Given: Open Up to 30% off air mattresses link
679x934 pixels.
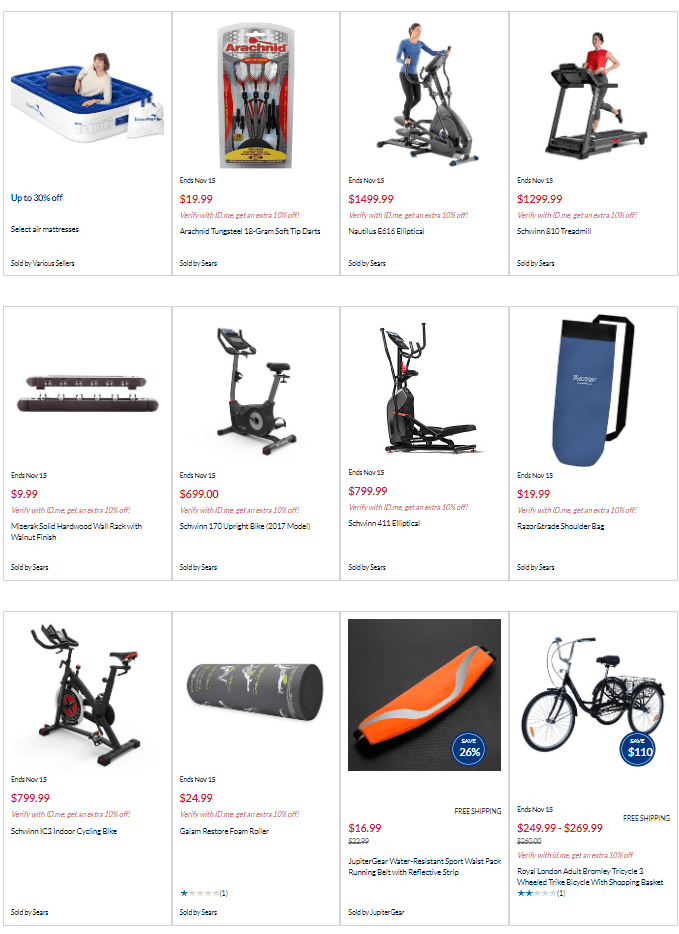Looking at the screenshot, I should pyautogui.click(x=36, y=198).
